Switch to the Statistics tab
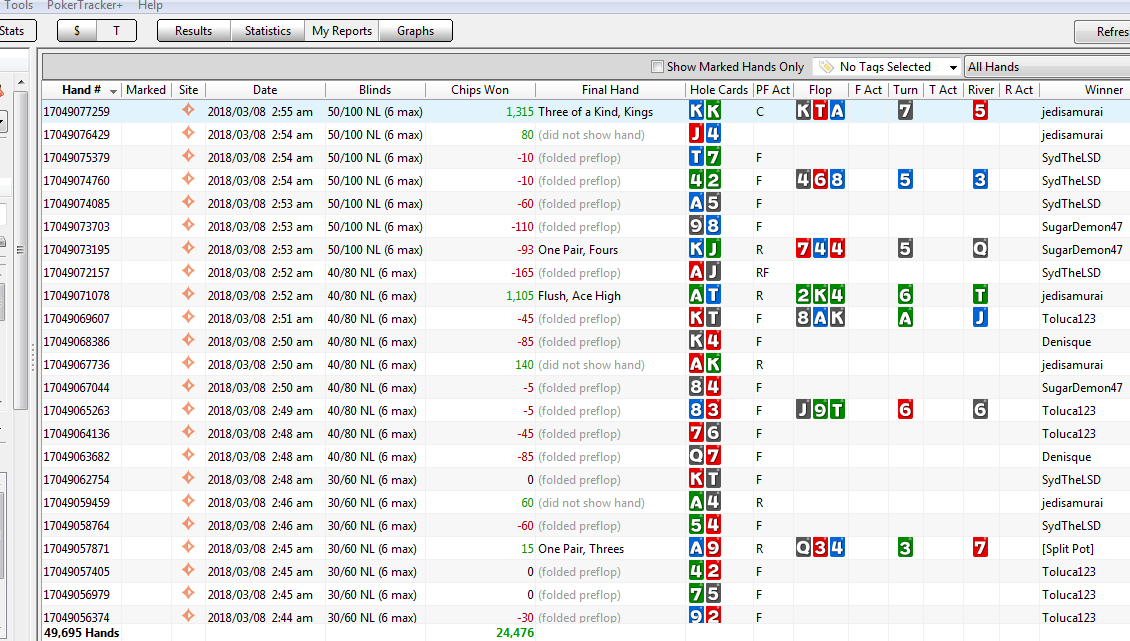The image size is (1130, 641). [x=267, y=30]
